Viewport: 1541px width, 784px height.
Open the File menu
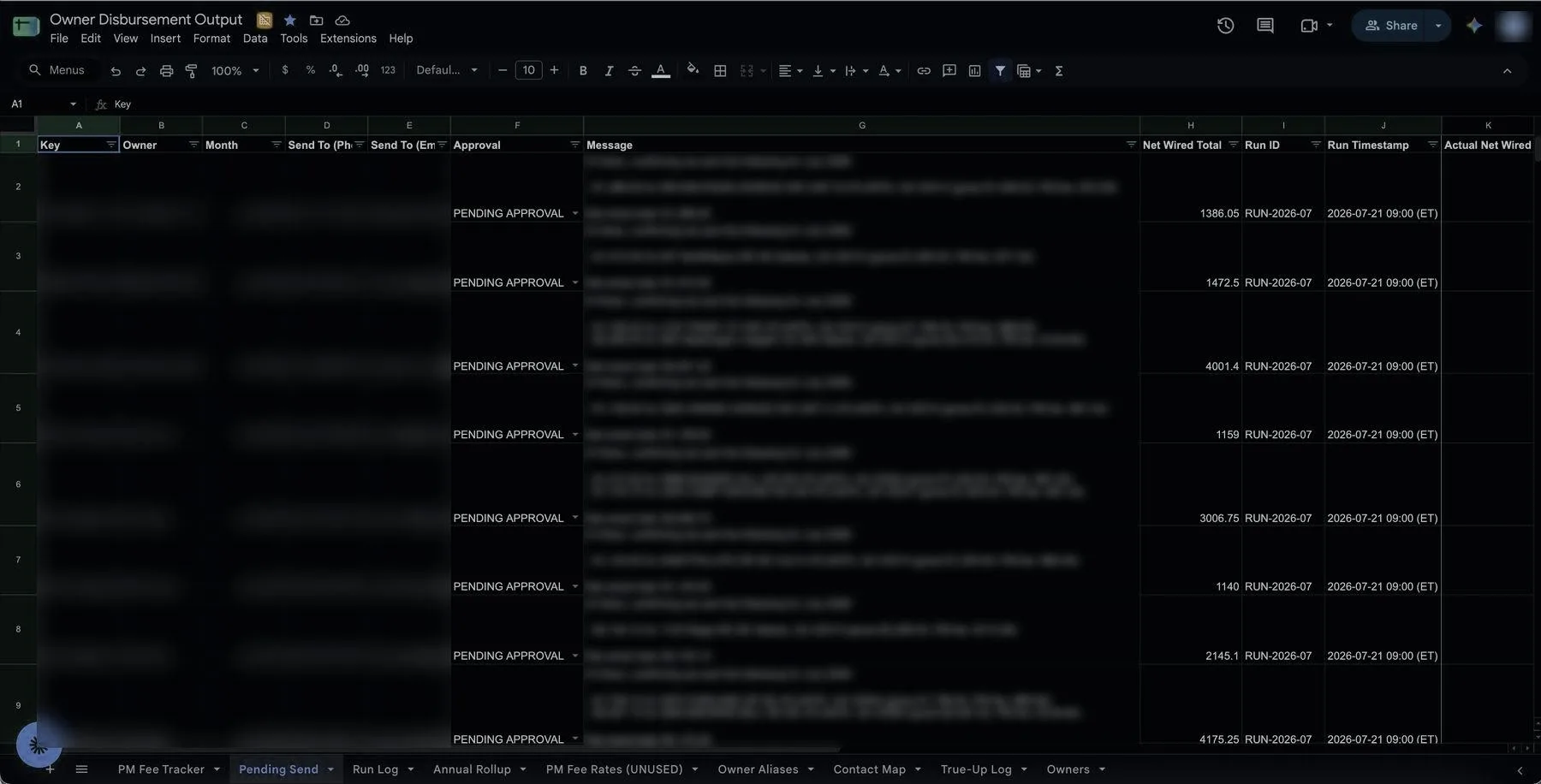coord(59,39)
